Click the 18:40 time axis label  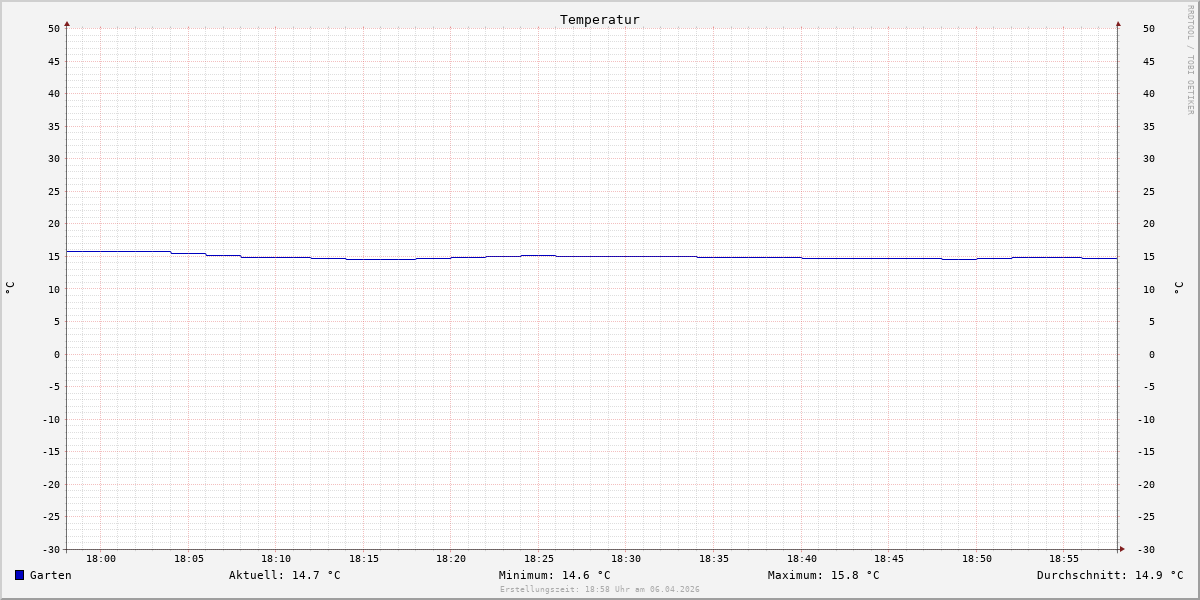click(x=802, y=558)
